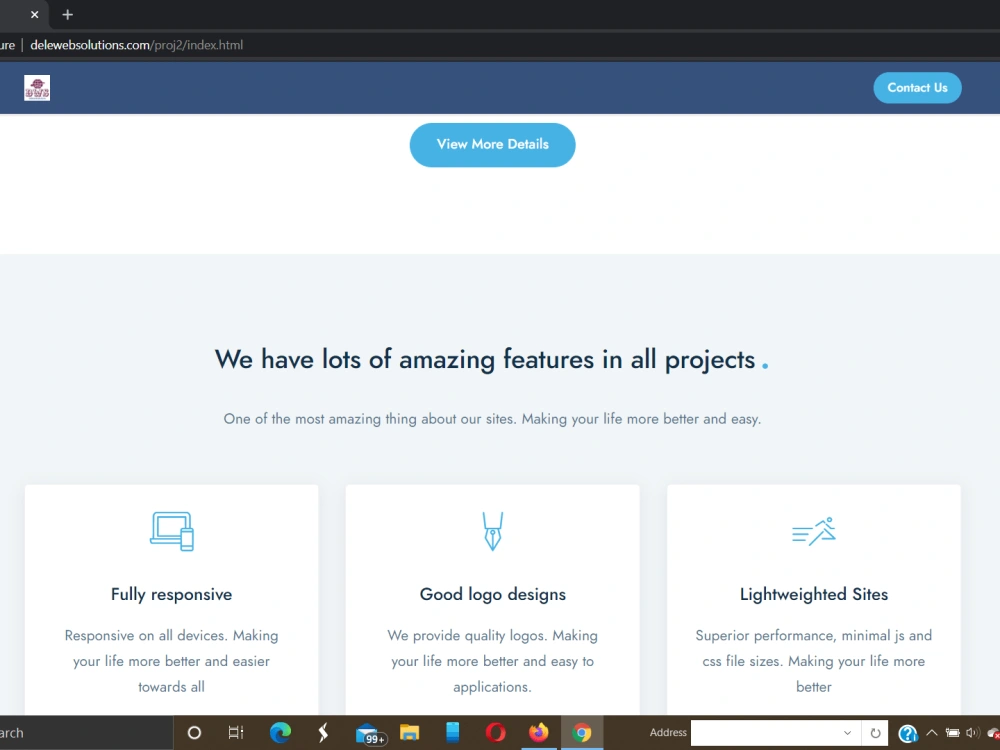Click the 'Superior performance, minimal js' description
Screen dimensions: 1000x750
814,661
